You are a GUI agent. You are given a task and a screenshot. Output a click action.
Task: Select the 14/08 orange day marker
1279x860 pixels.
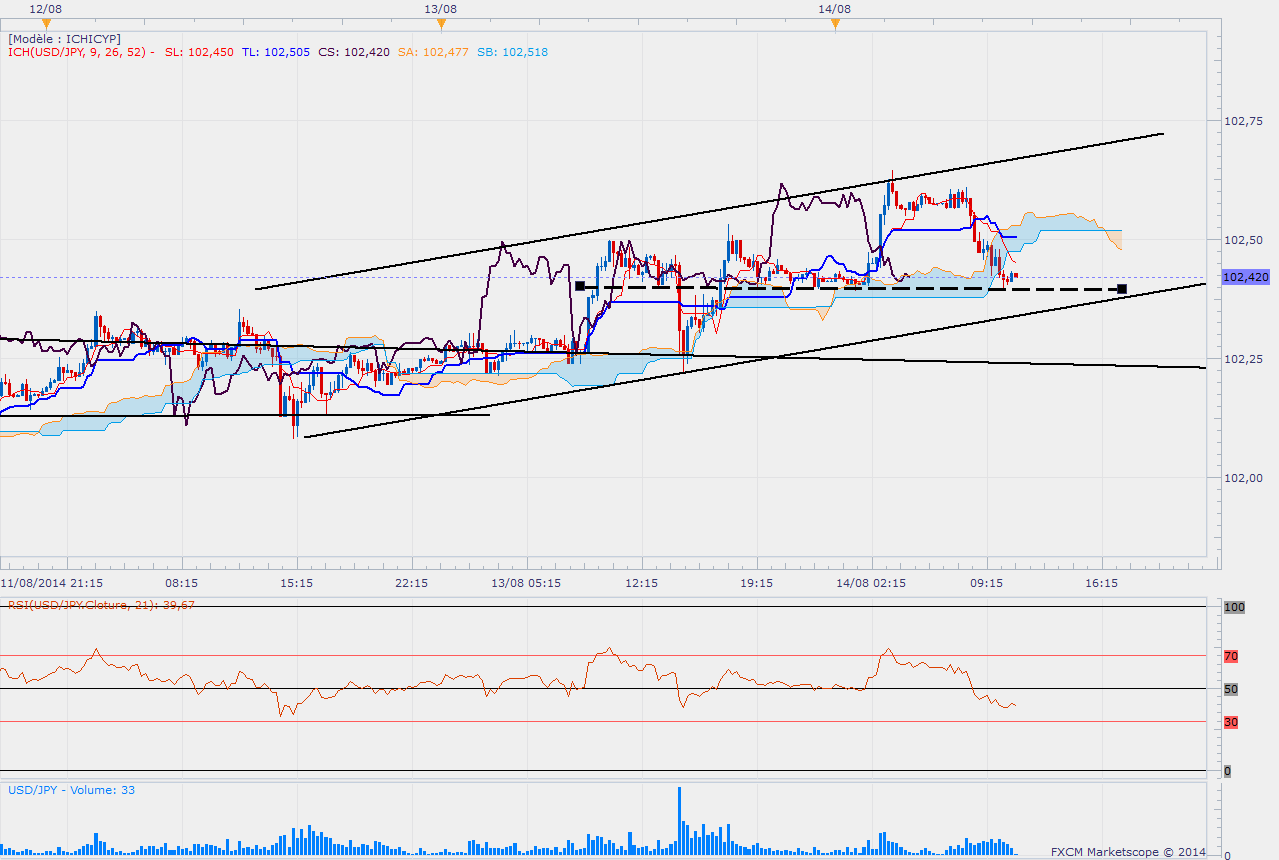pos(834,24)
